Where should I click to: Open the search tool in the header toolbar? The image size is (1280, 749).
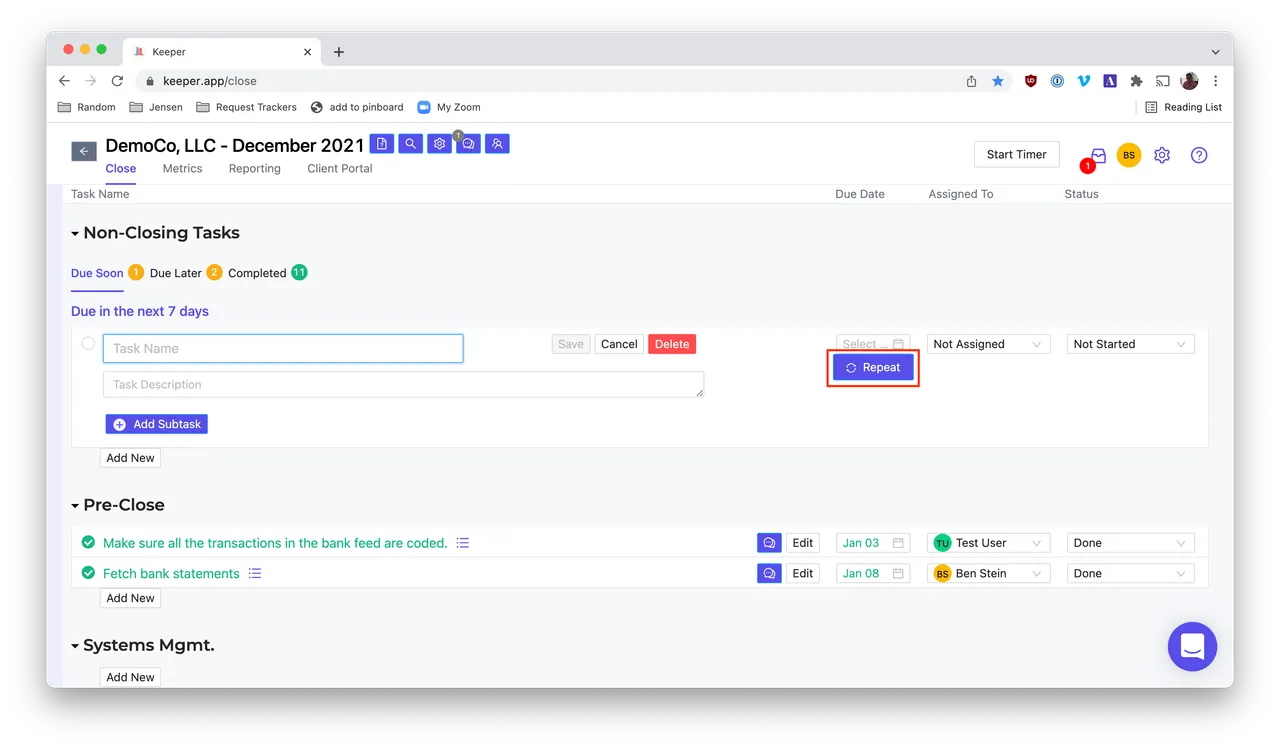point(410,143)
